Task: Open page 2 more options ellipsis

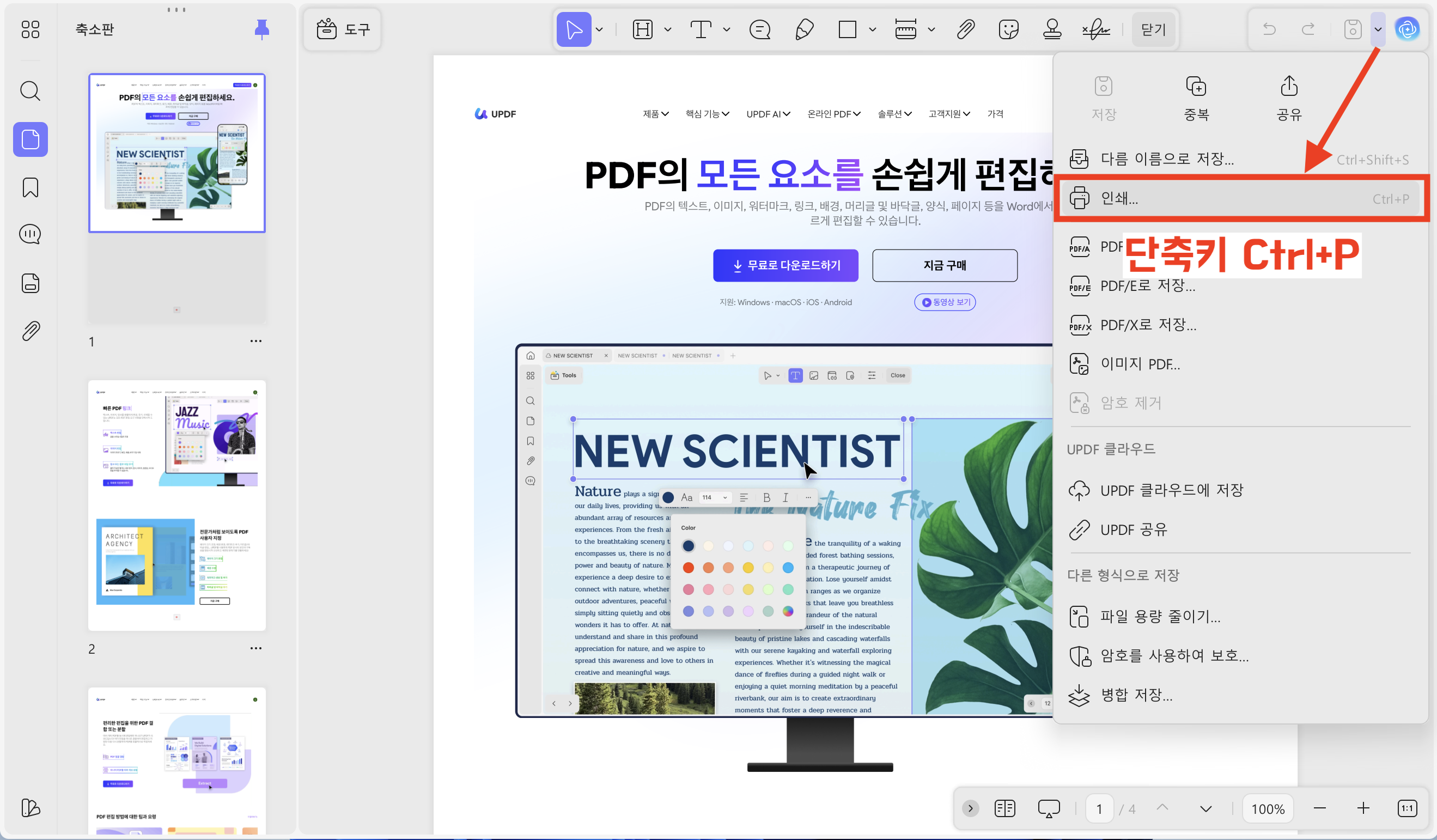Action: (x=255, y=648)
